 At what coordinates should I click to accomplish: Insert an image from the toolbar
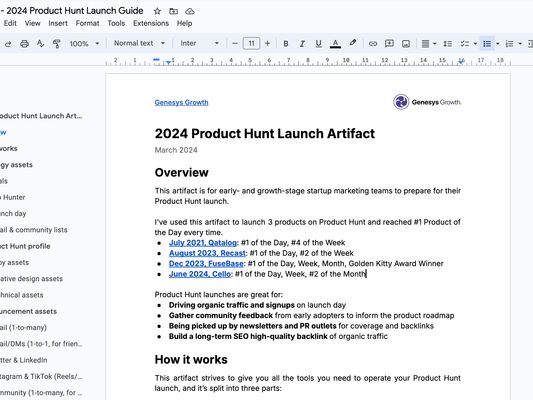click(x=406, y=44)
